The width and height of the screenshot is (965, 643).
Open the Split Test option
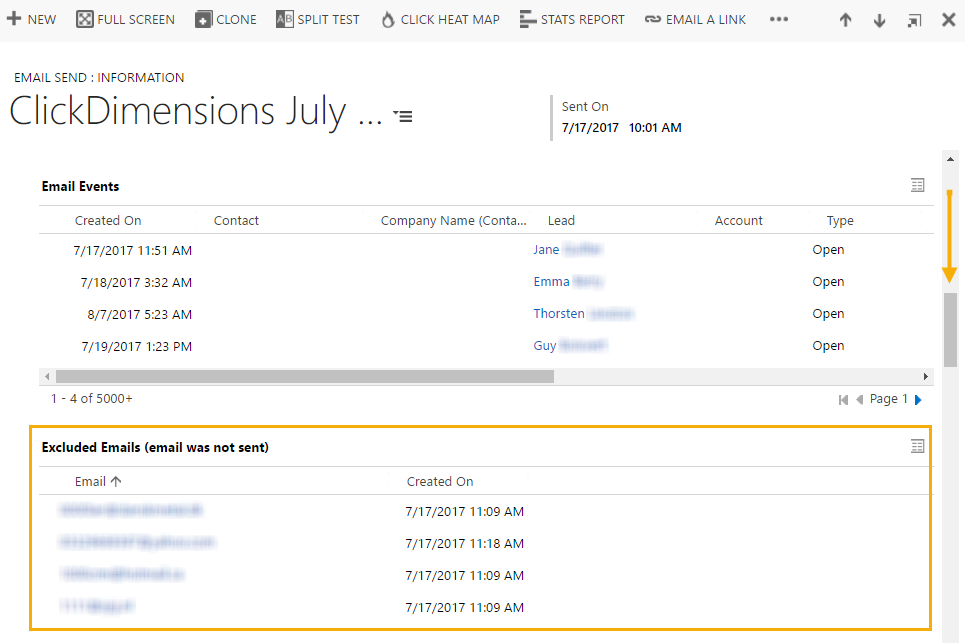coord(317,19)
